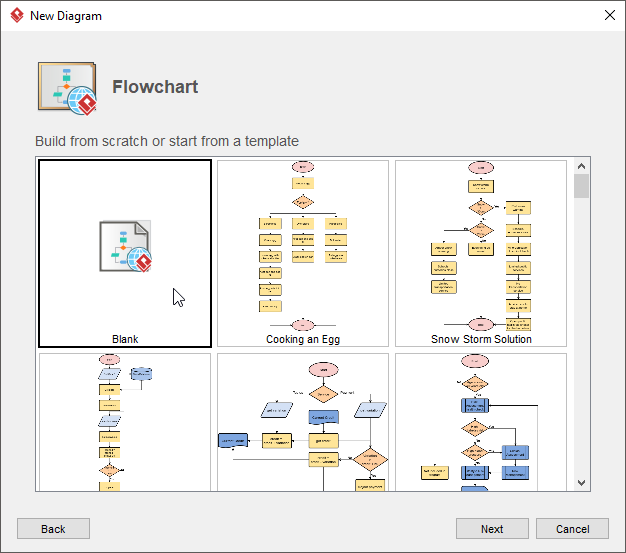The width and height of the screenshot is (626, 553).
Task: Click the large Flowchart header icon
Action: click(x=67, y=87)
